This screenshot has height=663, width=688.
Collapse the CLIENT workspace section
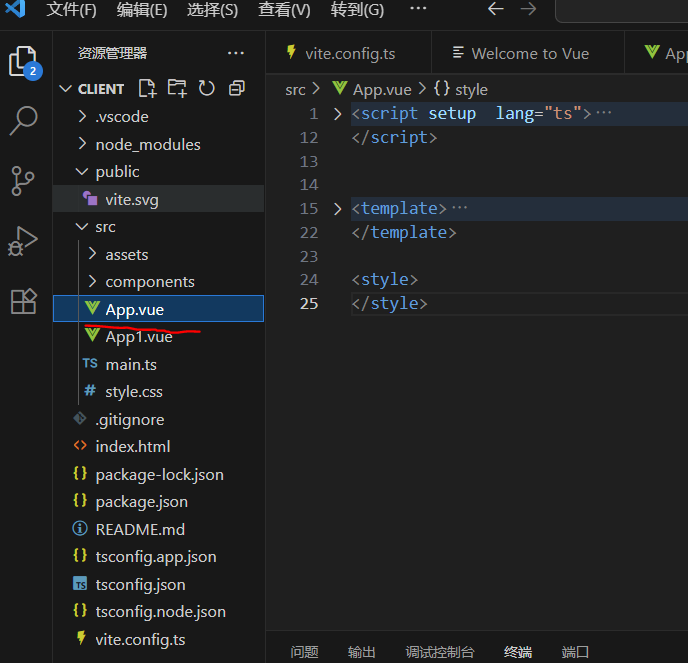(65, 89)
